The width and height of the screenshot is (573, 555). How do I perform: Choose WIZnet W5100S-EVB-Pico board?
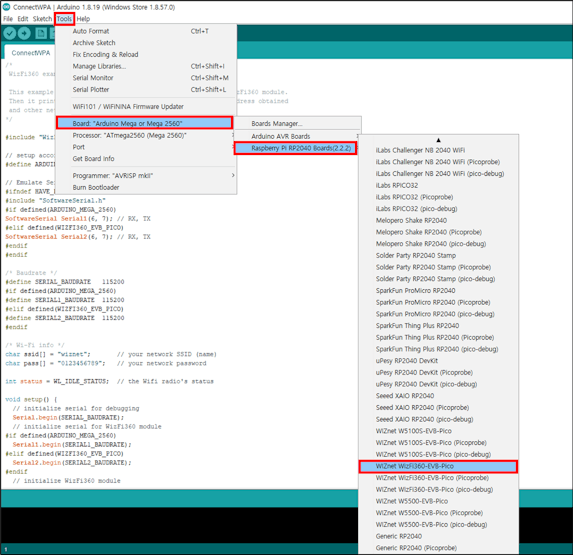439,431
